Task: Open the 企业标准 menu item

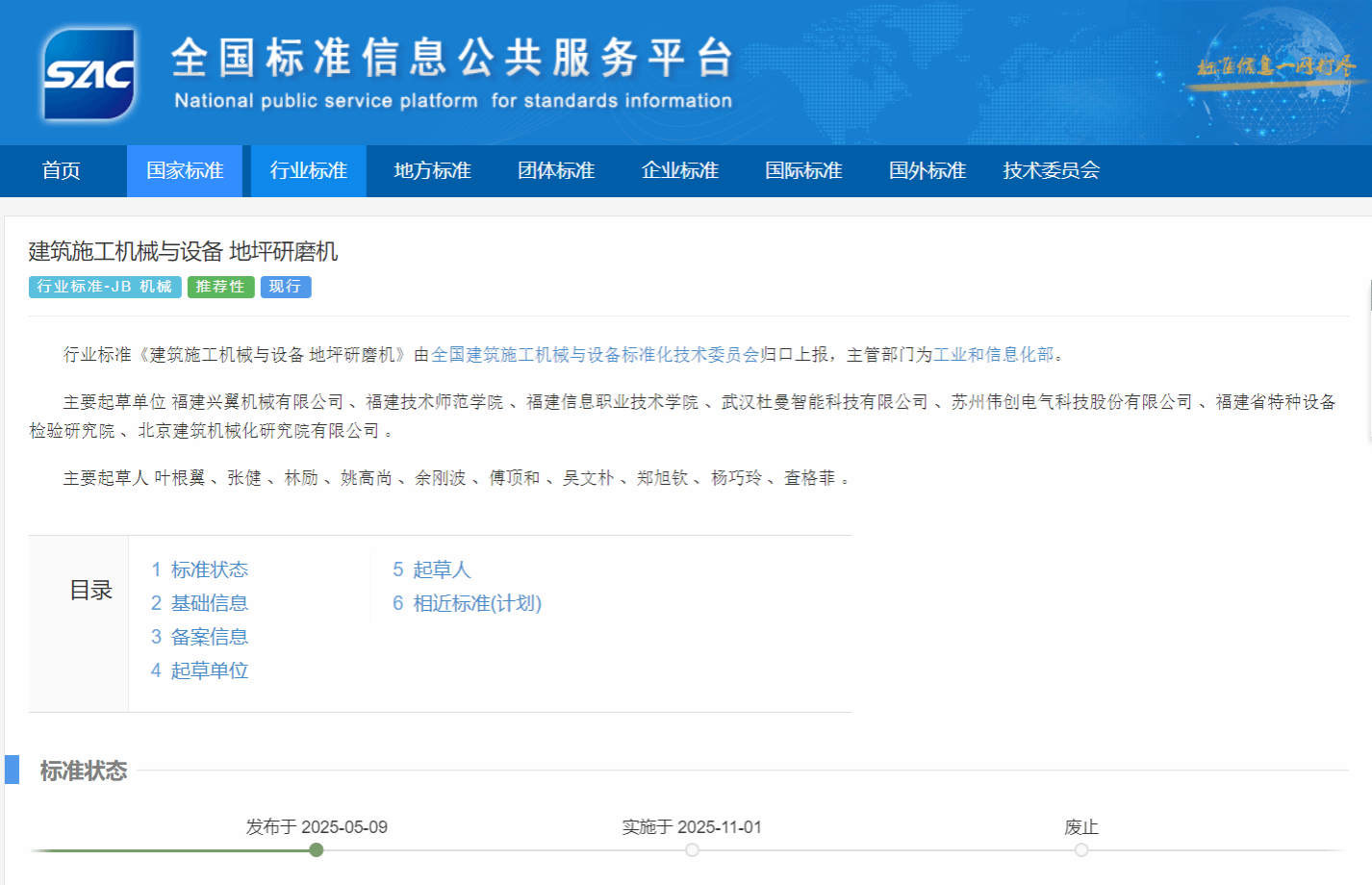Action: coord(680,171)
